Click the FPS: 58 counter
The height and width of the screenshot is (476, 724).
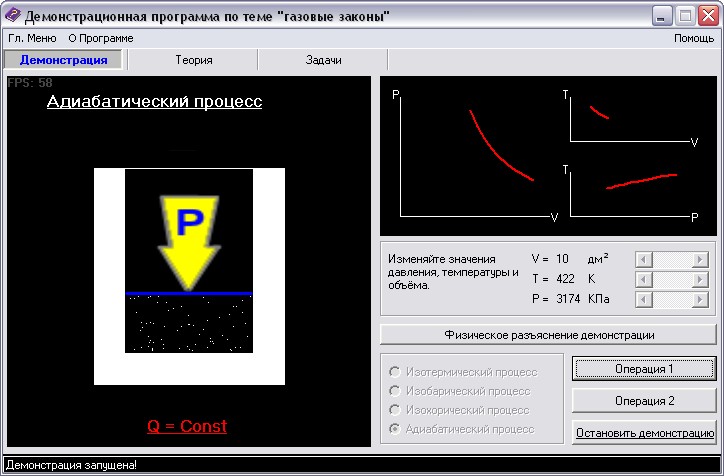pyautogui.click(x=30, y=83)
